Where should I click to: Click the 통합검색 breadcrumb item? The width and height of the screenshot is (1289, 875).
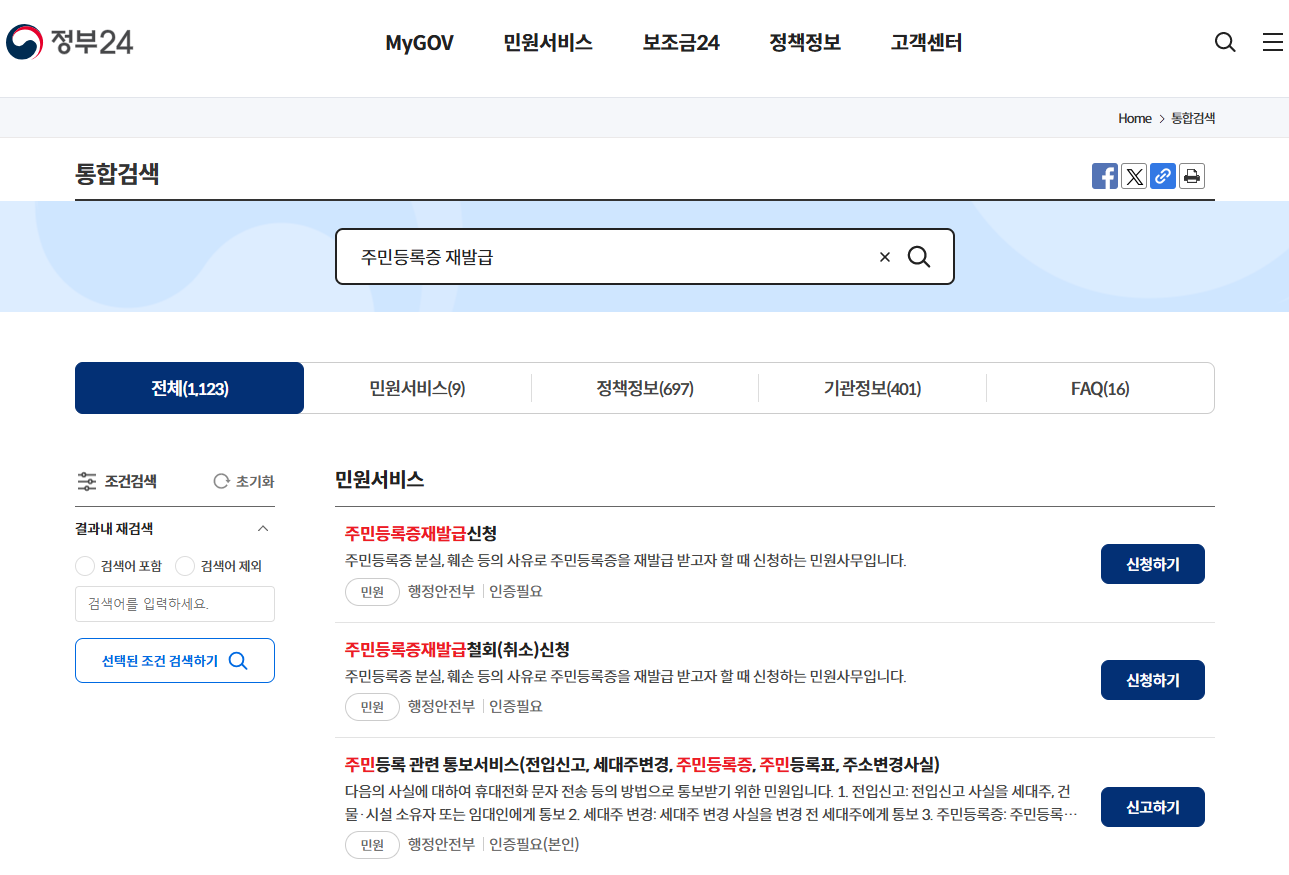click(1193, 118)
